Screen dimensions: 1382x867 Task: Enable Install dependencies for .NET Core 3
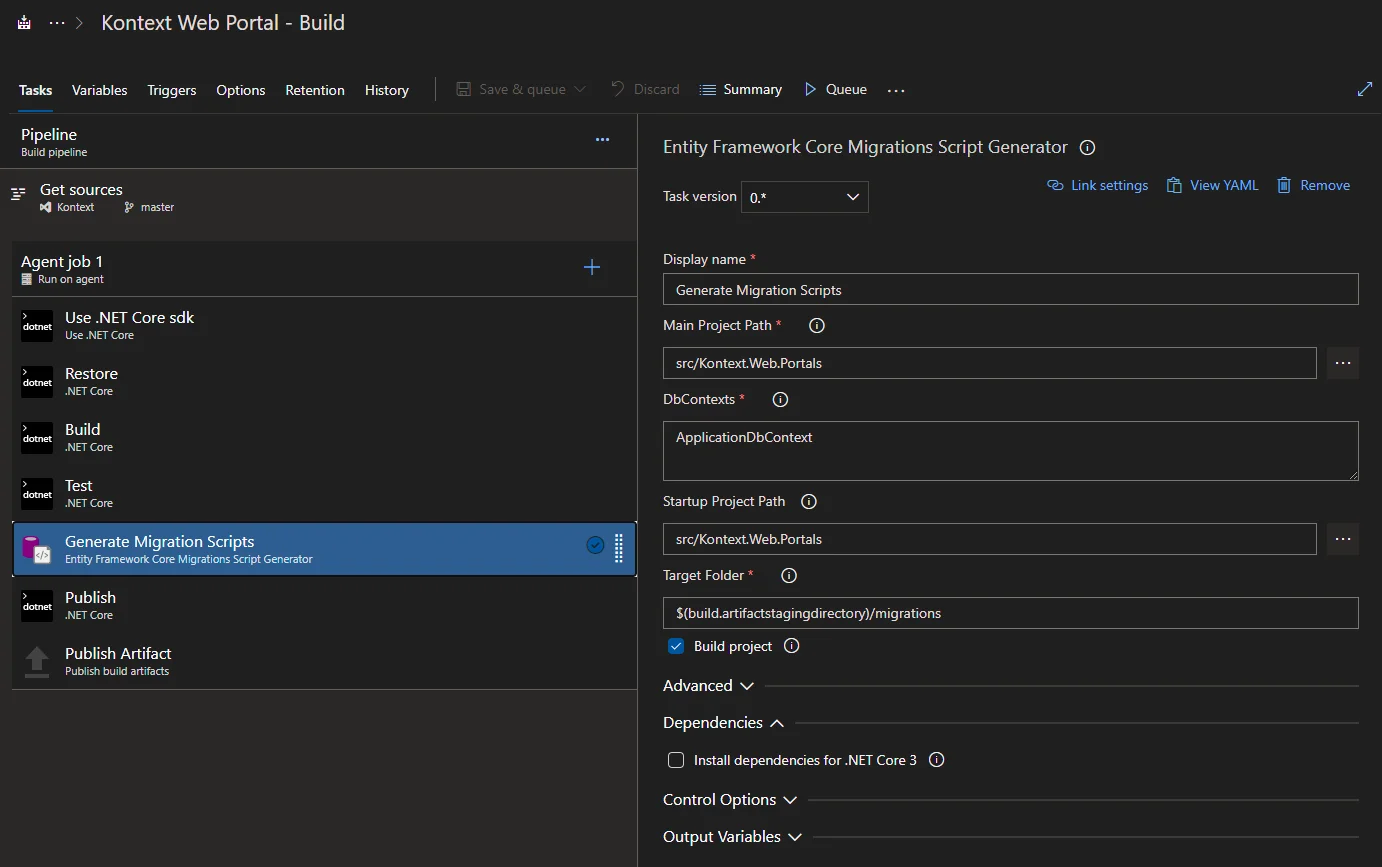[x=676, y=760]
